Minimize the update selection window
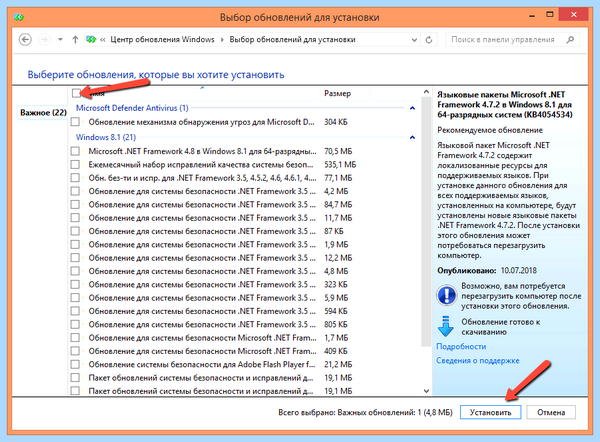Image resolution: width=600 pixels, height=442 pixels. 532,15
